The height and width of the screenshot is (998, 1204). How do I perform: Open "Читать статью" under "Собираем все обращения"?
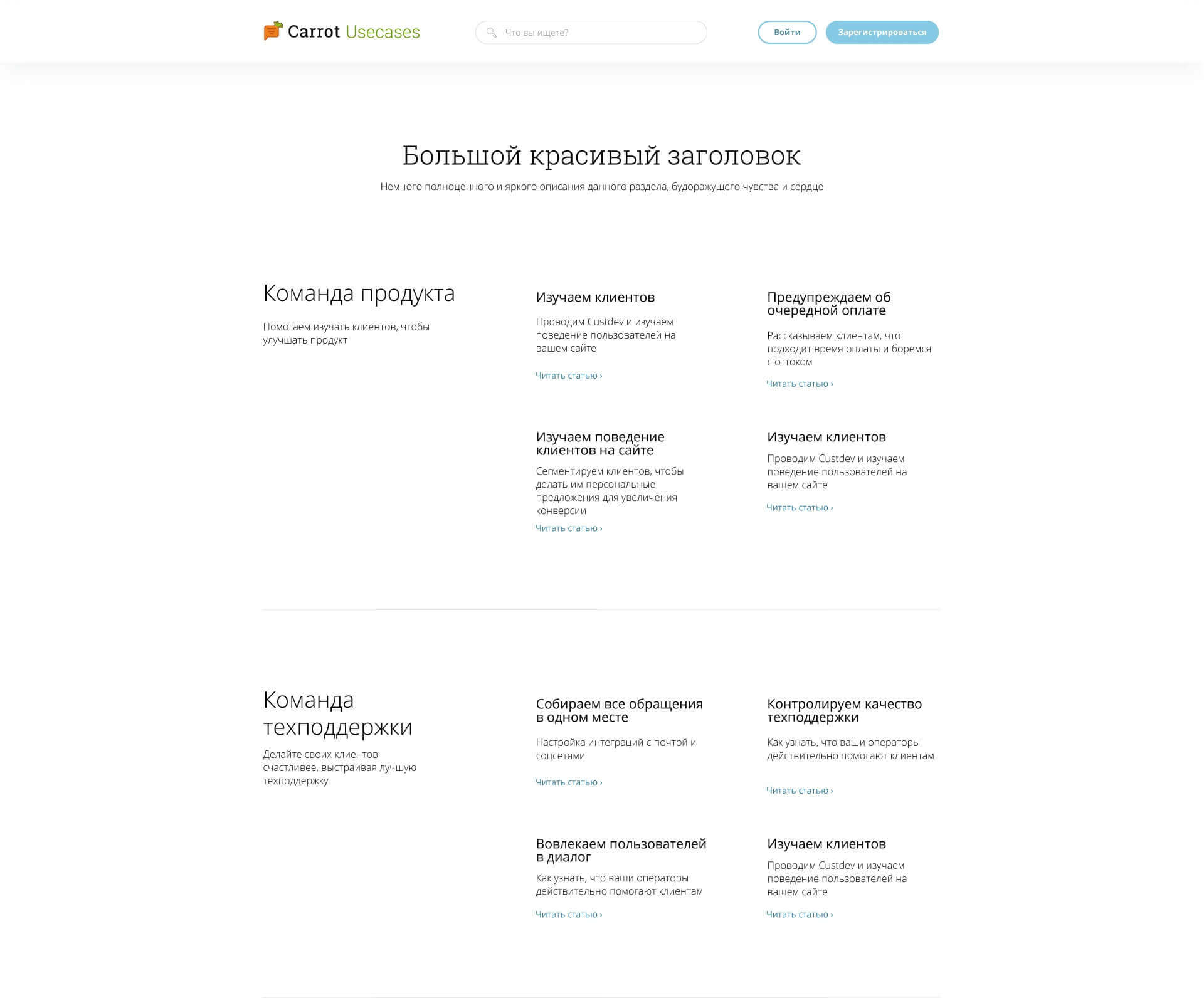[569, 782]
